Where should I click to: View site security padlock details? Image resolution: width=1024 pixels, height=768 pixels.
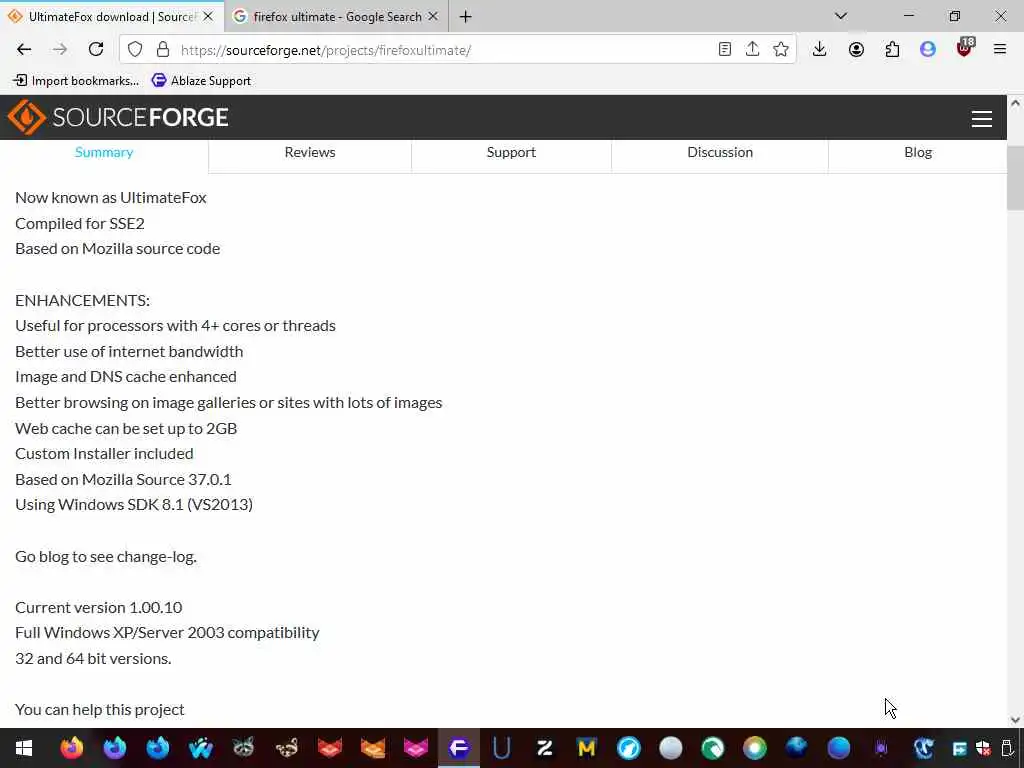[x=163, y=50]
